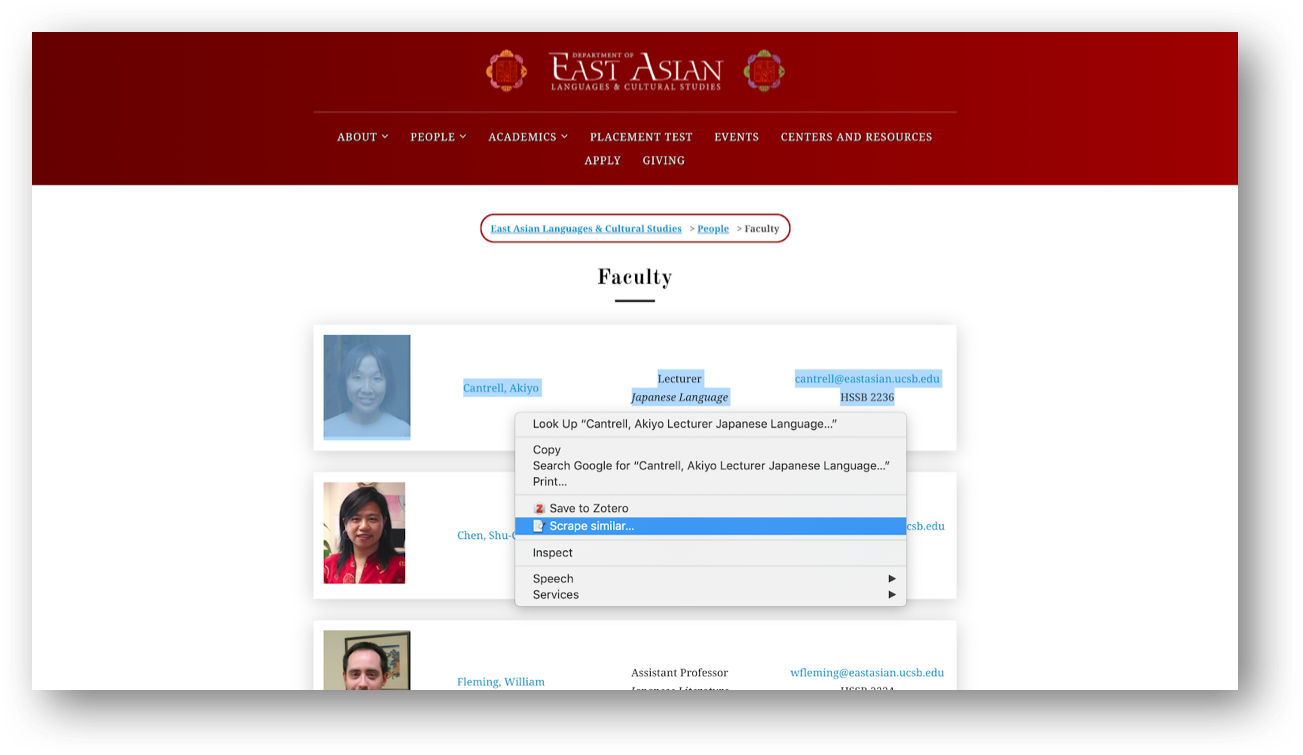The height and width of the screenshot is (755, 1303).
Task: Click Shu-C Chen's photo thumbnail
Action: (x=364, y=533)
